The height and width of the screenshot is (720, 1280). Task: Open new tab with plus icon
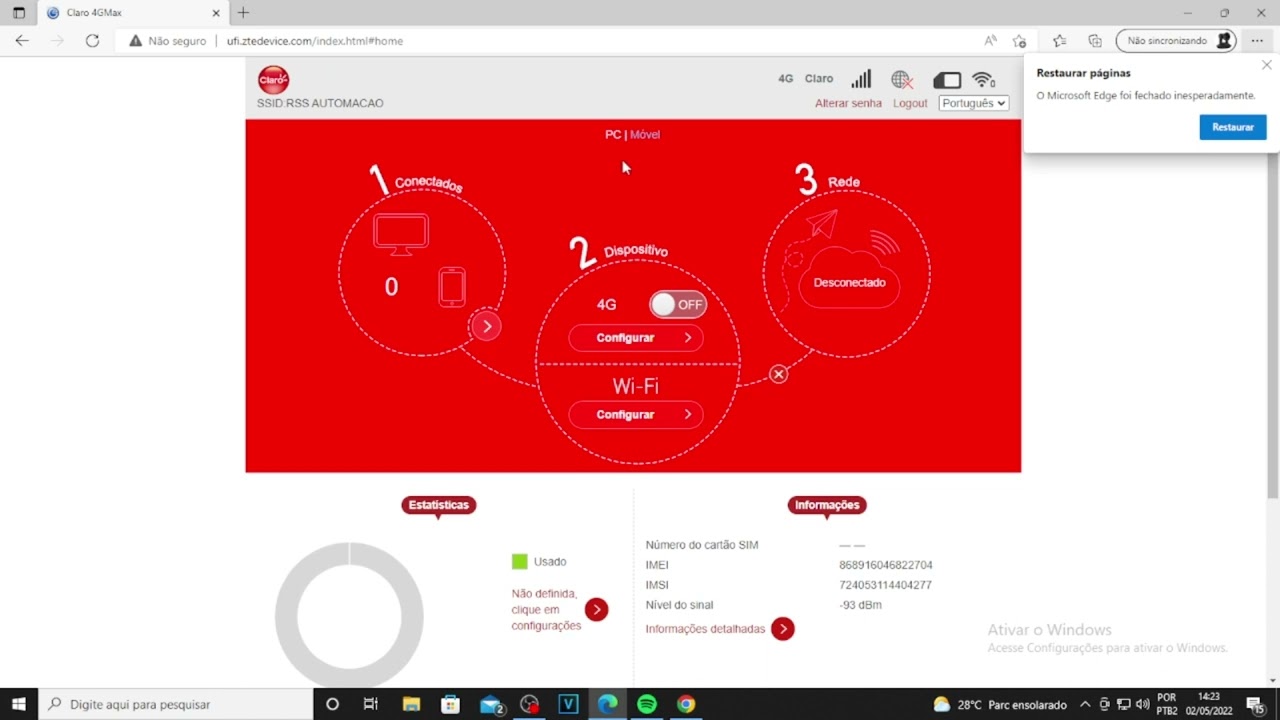pyautogui.click(x=243, y=13)
